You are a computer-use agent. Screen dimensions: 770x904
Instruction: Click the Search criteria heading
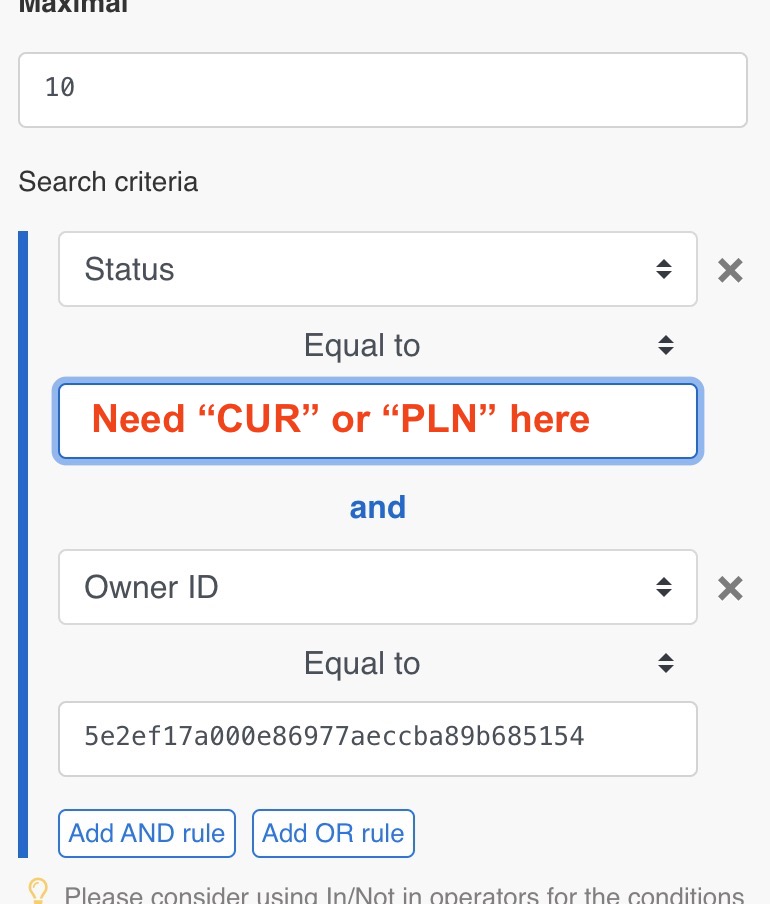tap(108, 182)
